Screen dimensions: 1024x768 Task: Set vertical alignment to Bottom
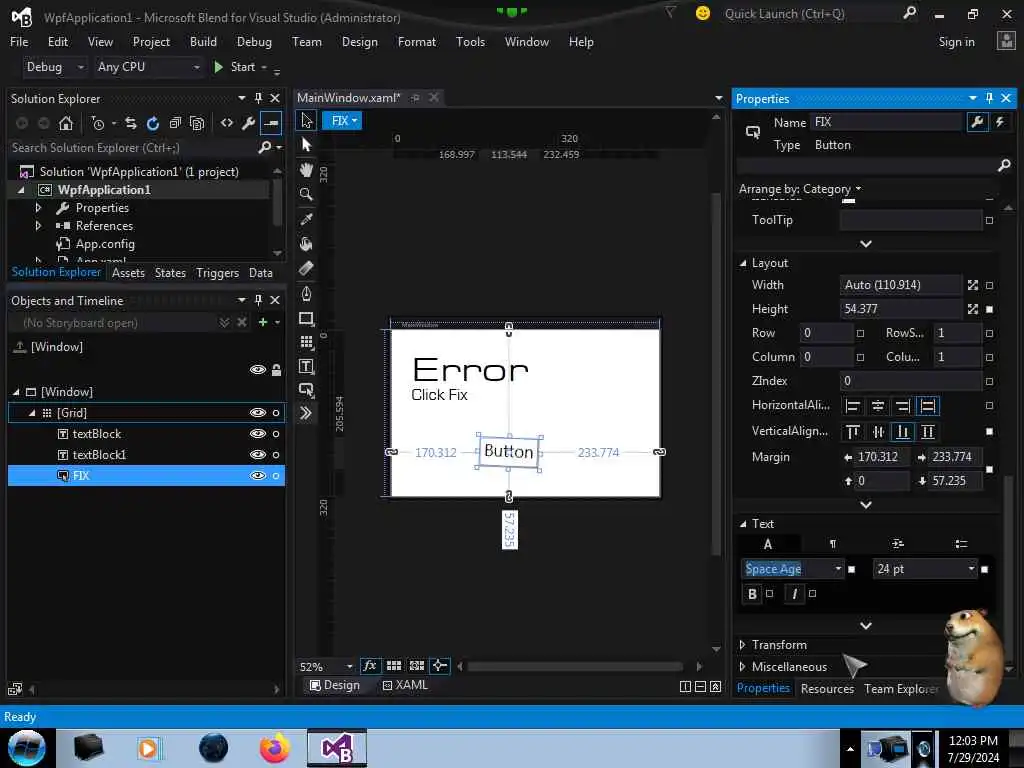pyautogui.click(x=903, y=432)
